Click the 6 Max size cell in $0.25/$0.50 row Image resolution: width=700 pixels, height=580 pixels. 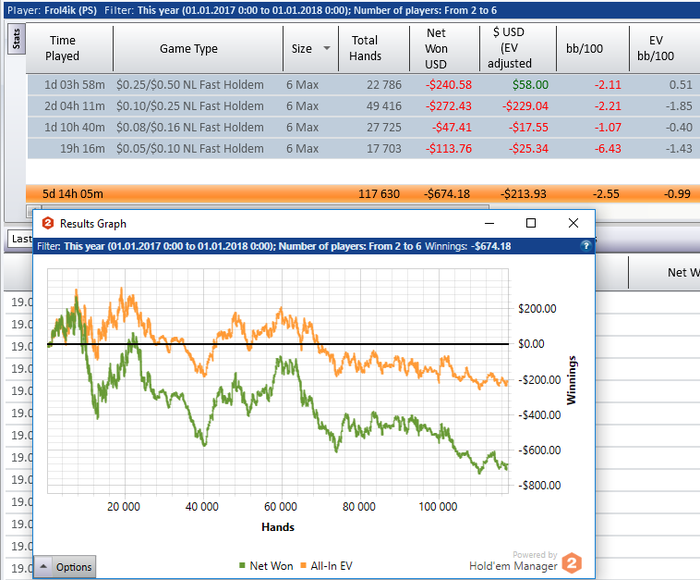tap(302, 85)
